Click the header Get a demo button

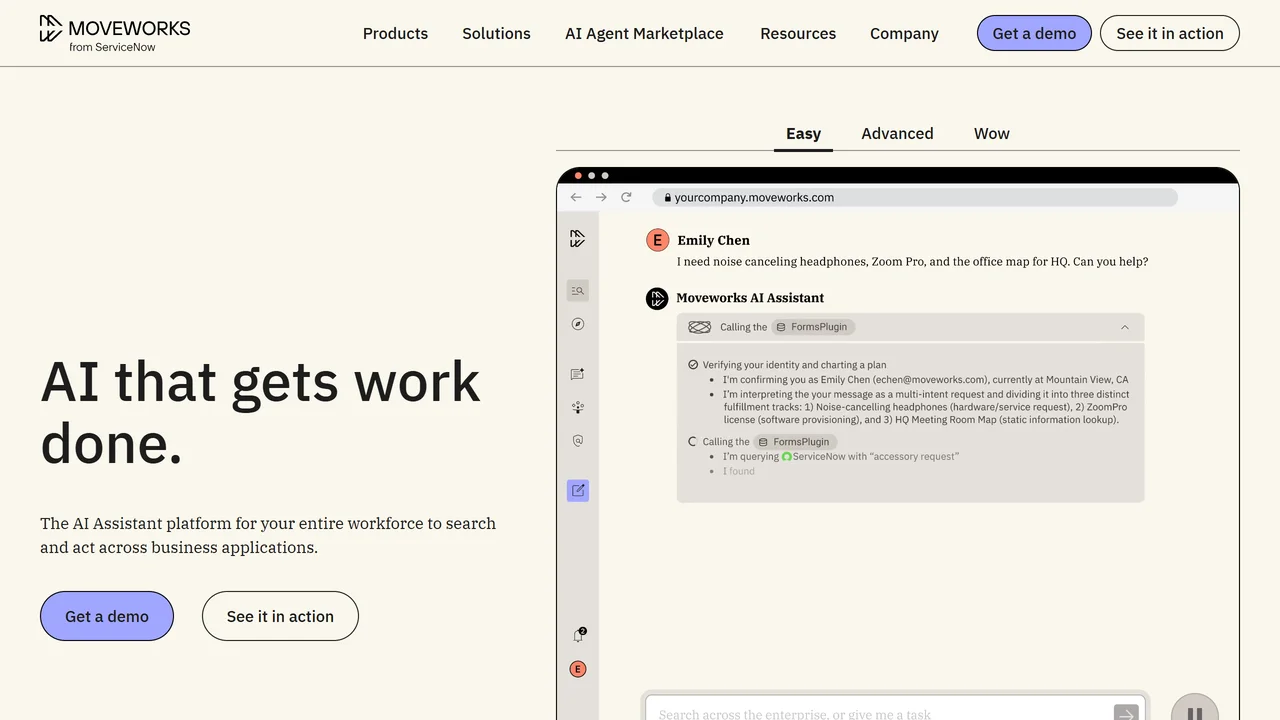pyautogui.click(x=1034, y=33)
